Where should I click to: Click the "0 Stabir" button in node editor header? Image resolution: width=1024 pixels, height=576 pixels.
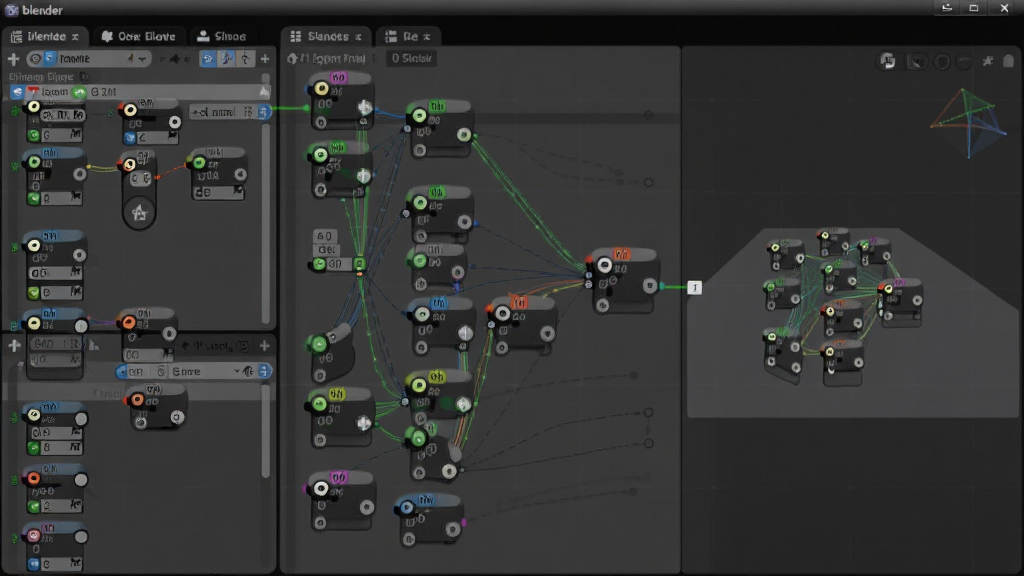(411, 59)
